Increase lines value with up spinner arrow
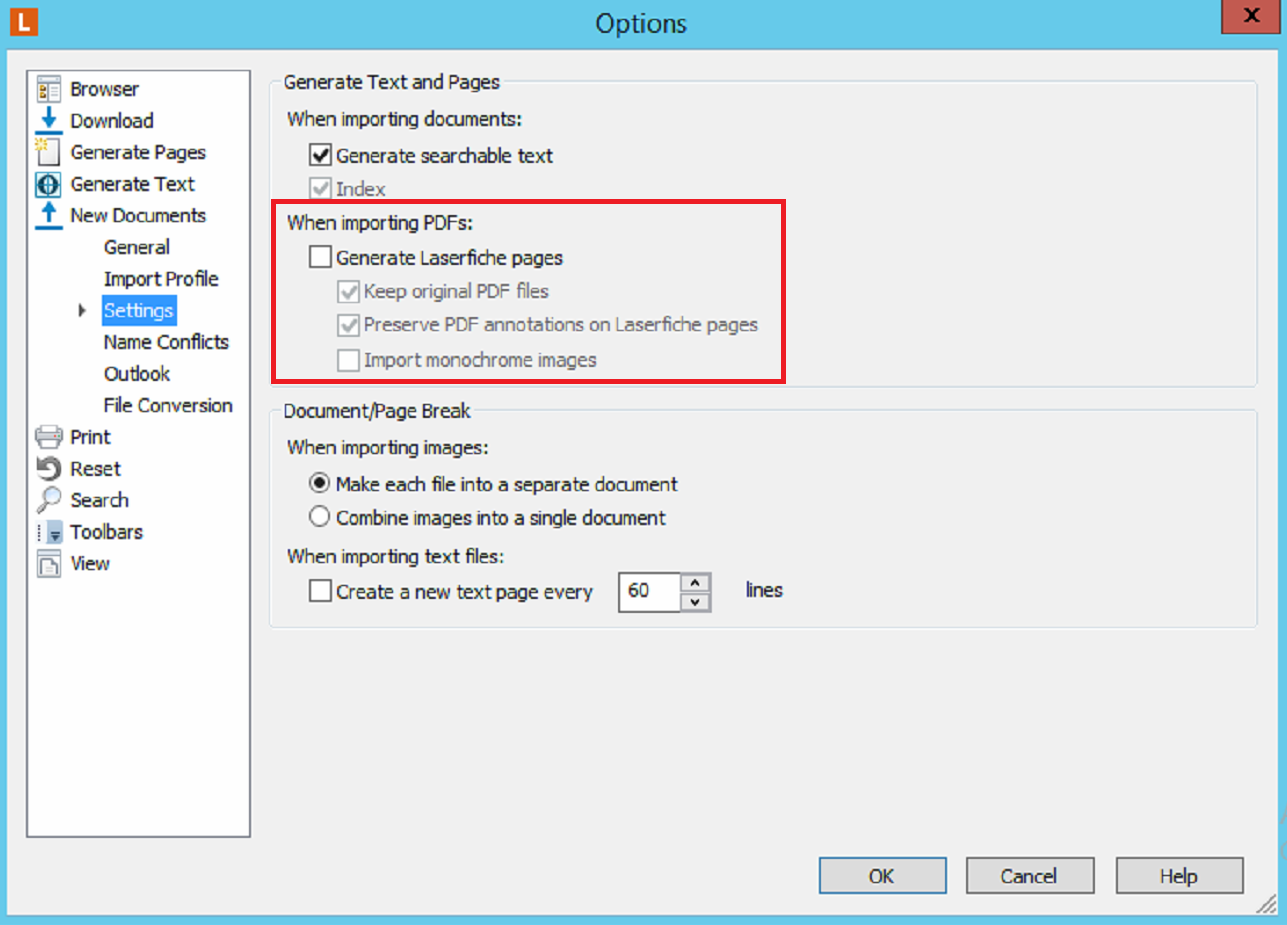The width and height of the screenshot is (1287, 925). (696, 582)
